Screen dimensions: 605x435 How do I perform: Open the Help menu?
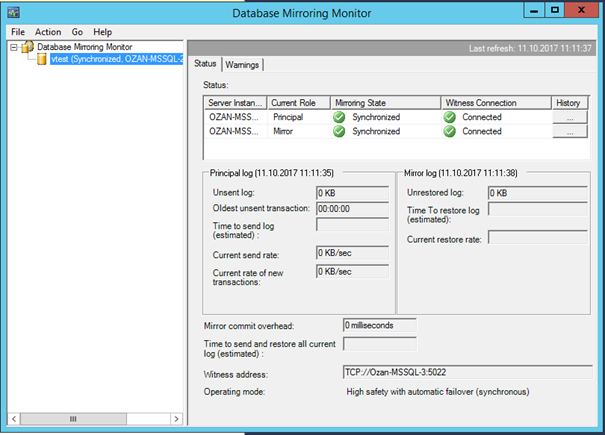103,32
